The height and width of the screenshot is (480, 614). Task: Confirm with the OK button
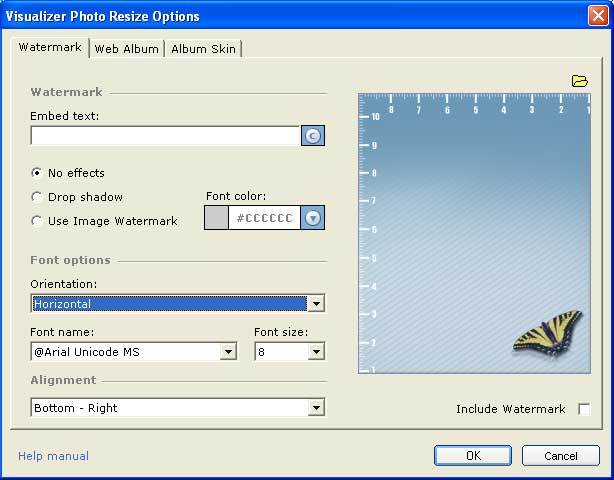pos(473,456)
